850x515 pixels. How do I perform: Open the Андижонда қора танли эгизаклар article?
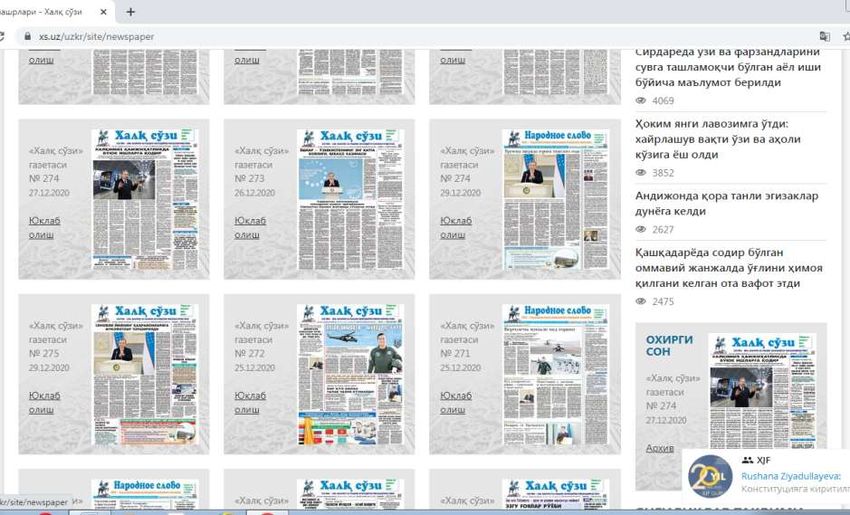click(x=726, y=203)
